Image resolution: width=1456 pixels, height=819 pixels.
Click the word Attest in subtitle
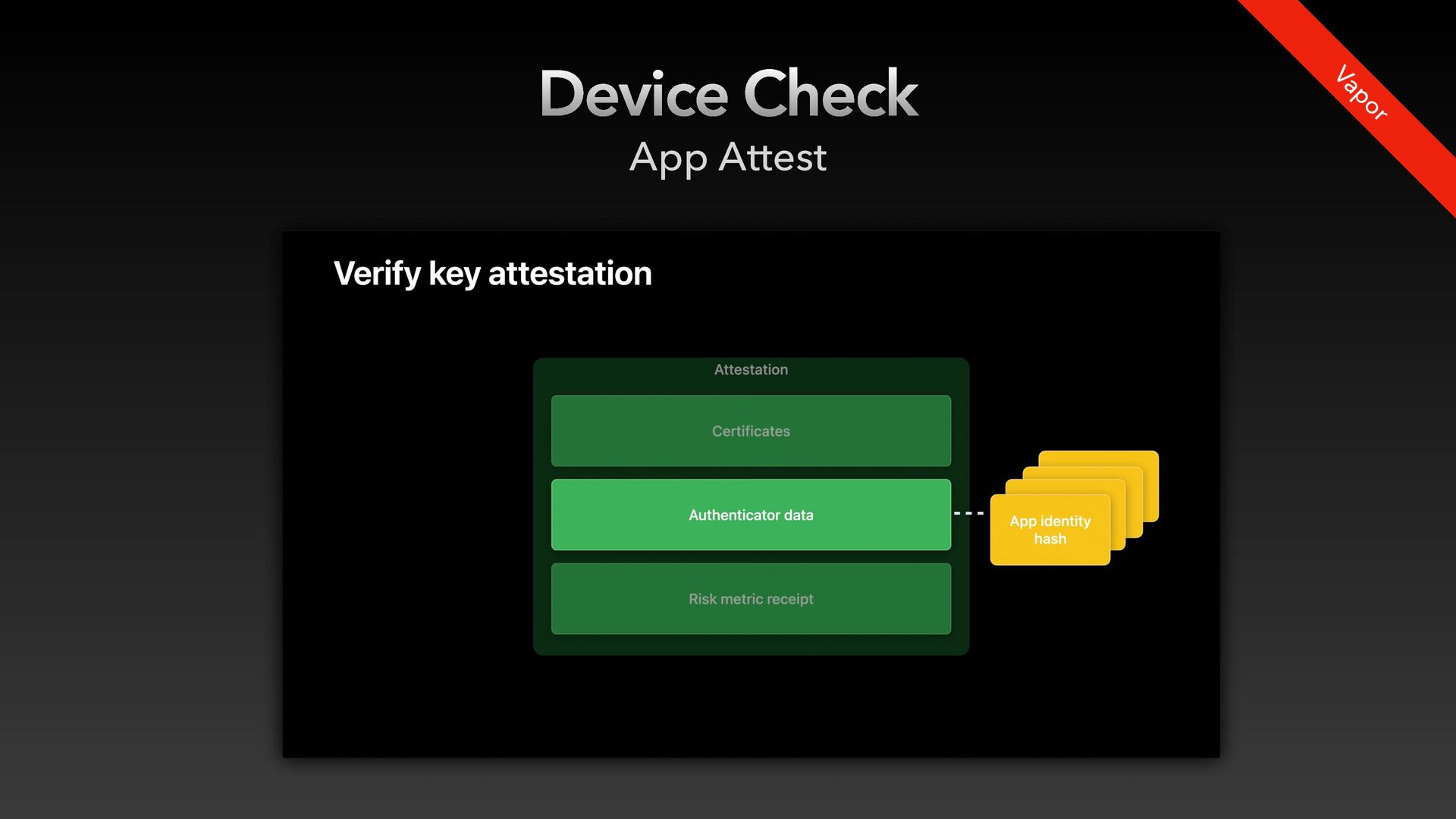pyautogui.click(x=773, y=157)
